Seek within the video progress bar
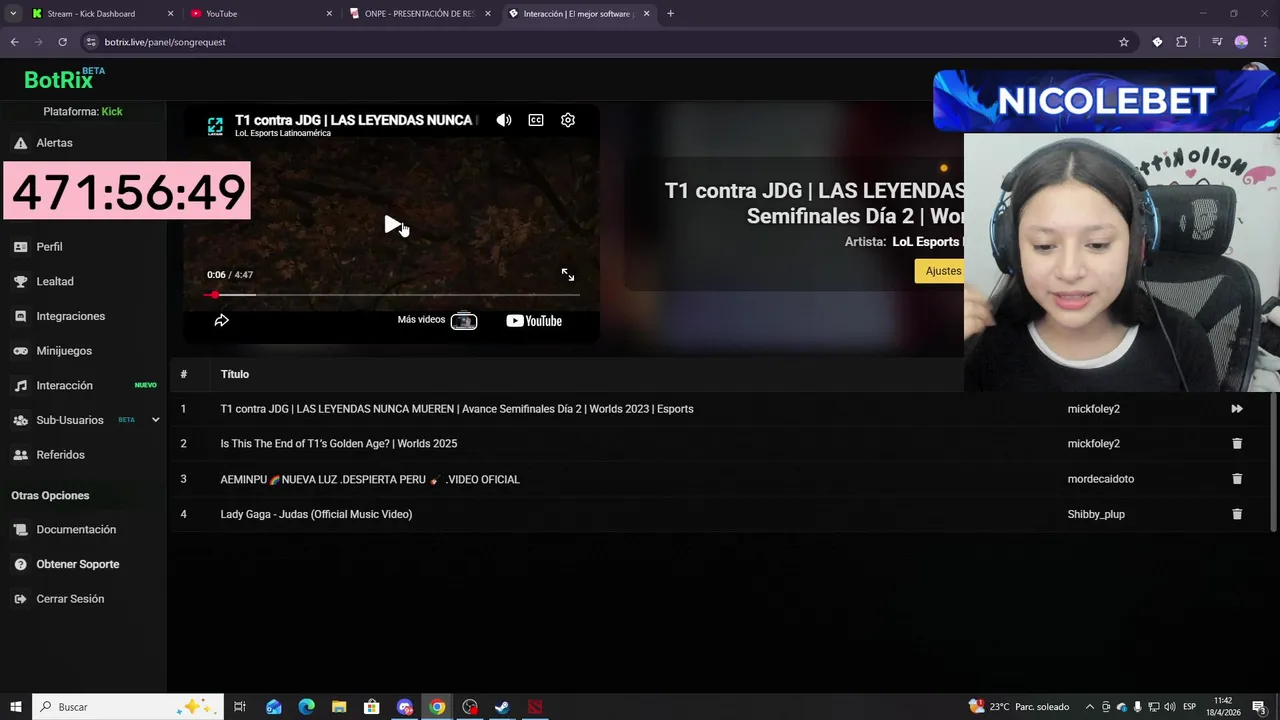The image size is (1280, 720). [x=392, y=295]
